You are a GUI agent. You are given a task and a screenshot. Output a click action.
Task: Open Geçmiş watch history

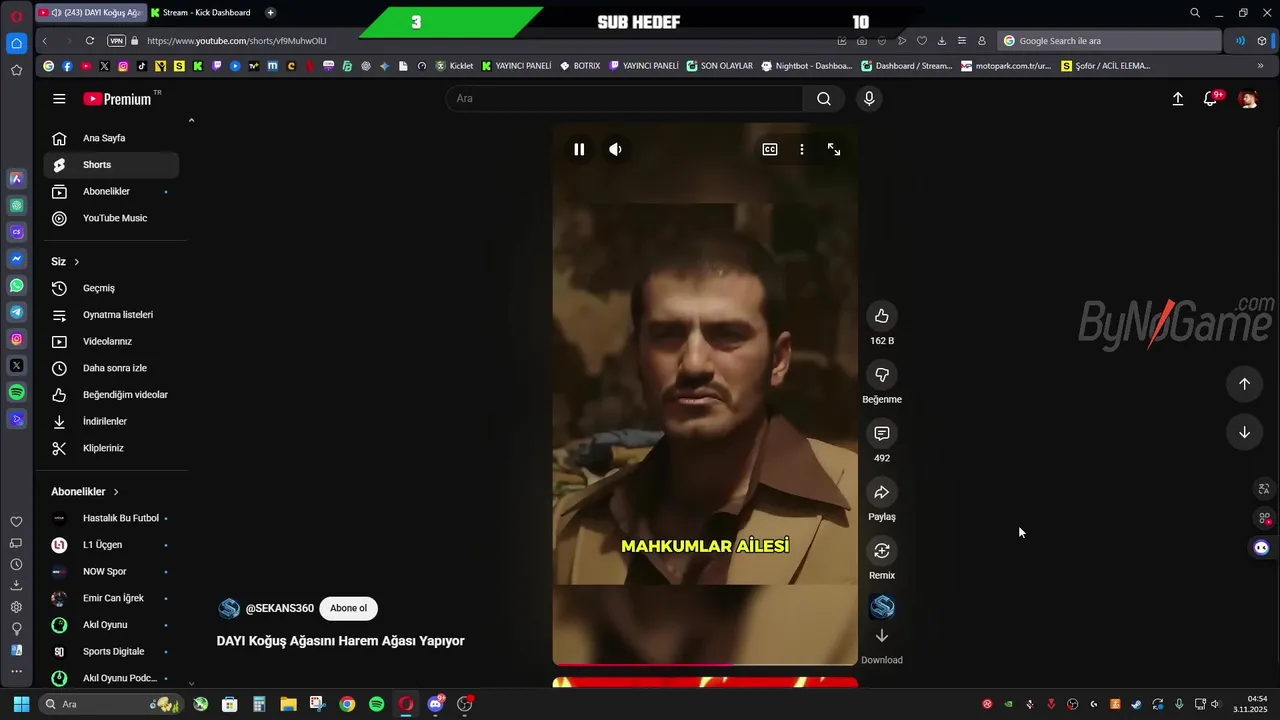pyautogui.click(x=111, y=288)
